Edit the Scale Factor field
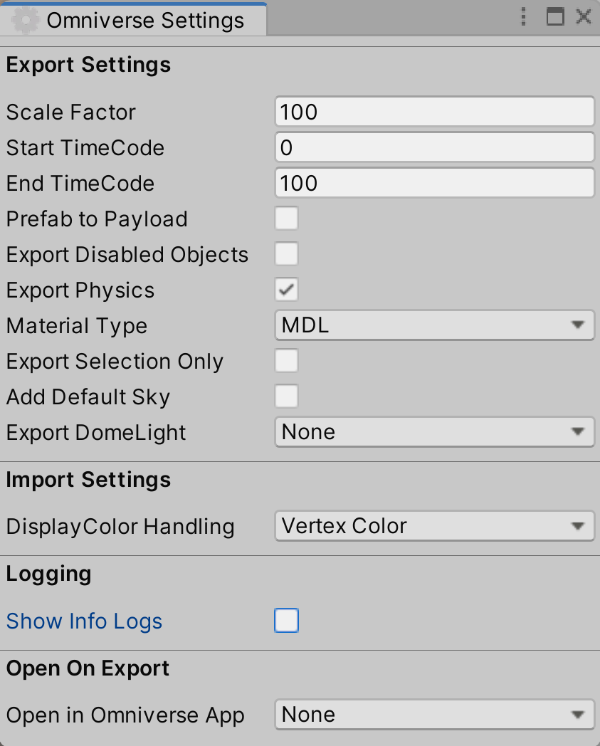Screen dimensions: 600x746 434,112
